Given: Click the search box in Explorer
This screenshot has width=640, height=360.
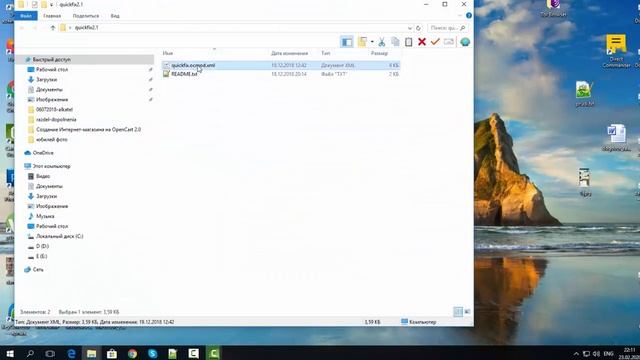Looking at the screenshot, I should pos(447,28).
